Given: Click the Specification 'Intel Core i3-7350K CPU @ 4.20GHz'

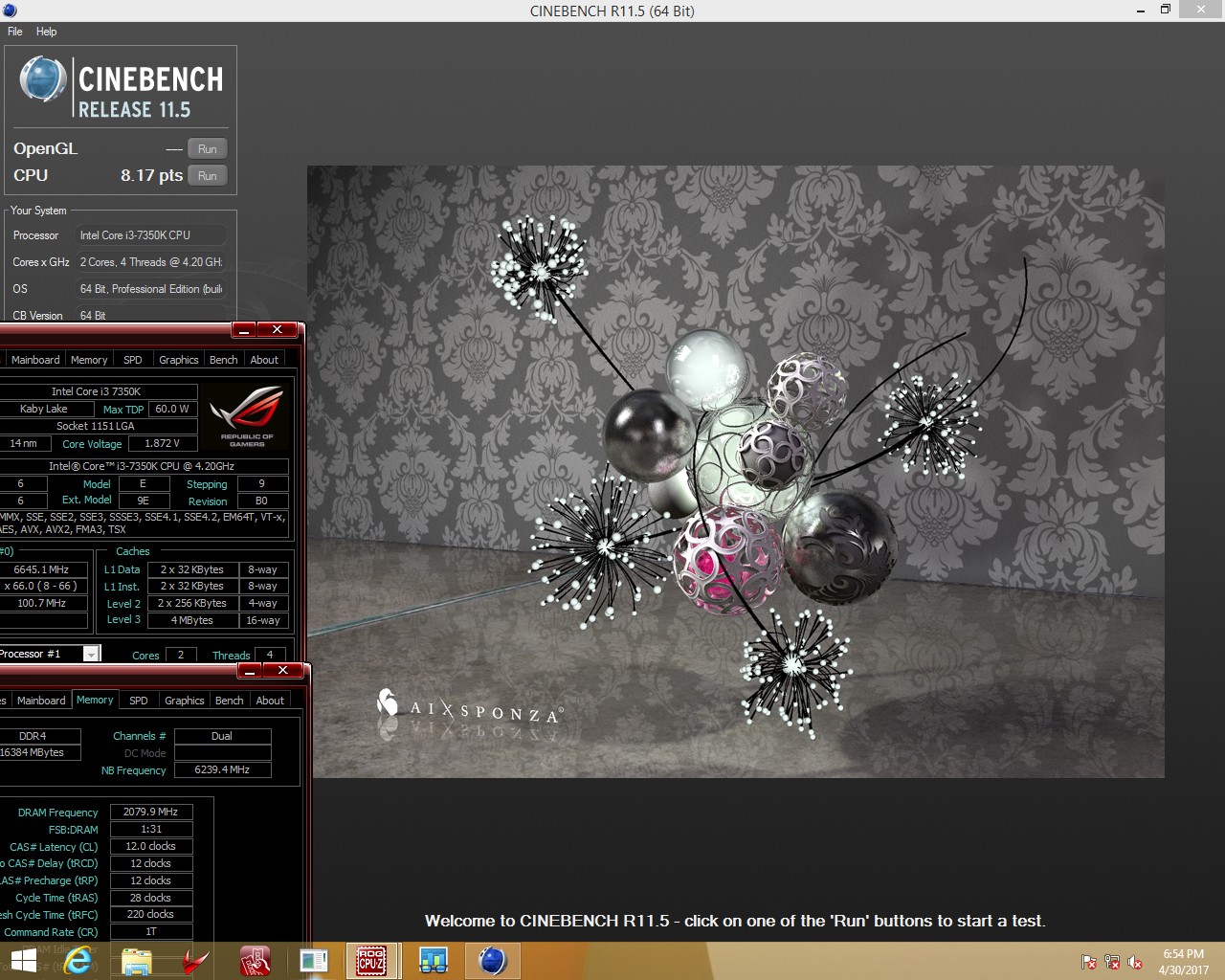Looking at the screenshot, I should [142, 466].
